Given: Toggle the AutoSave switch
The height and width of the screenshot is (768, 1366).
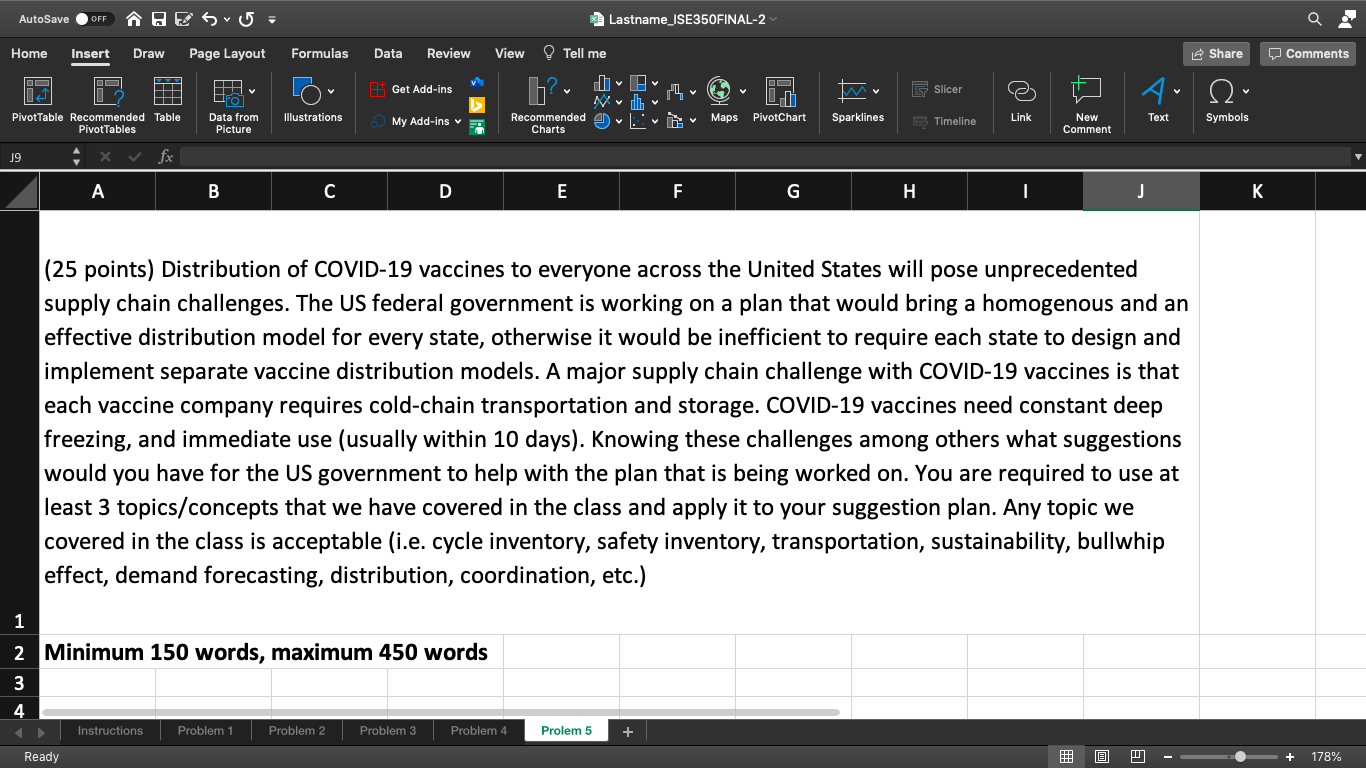Looking at the screenshot, I should [95, 19].
